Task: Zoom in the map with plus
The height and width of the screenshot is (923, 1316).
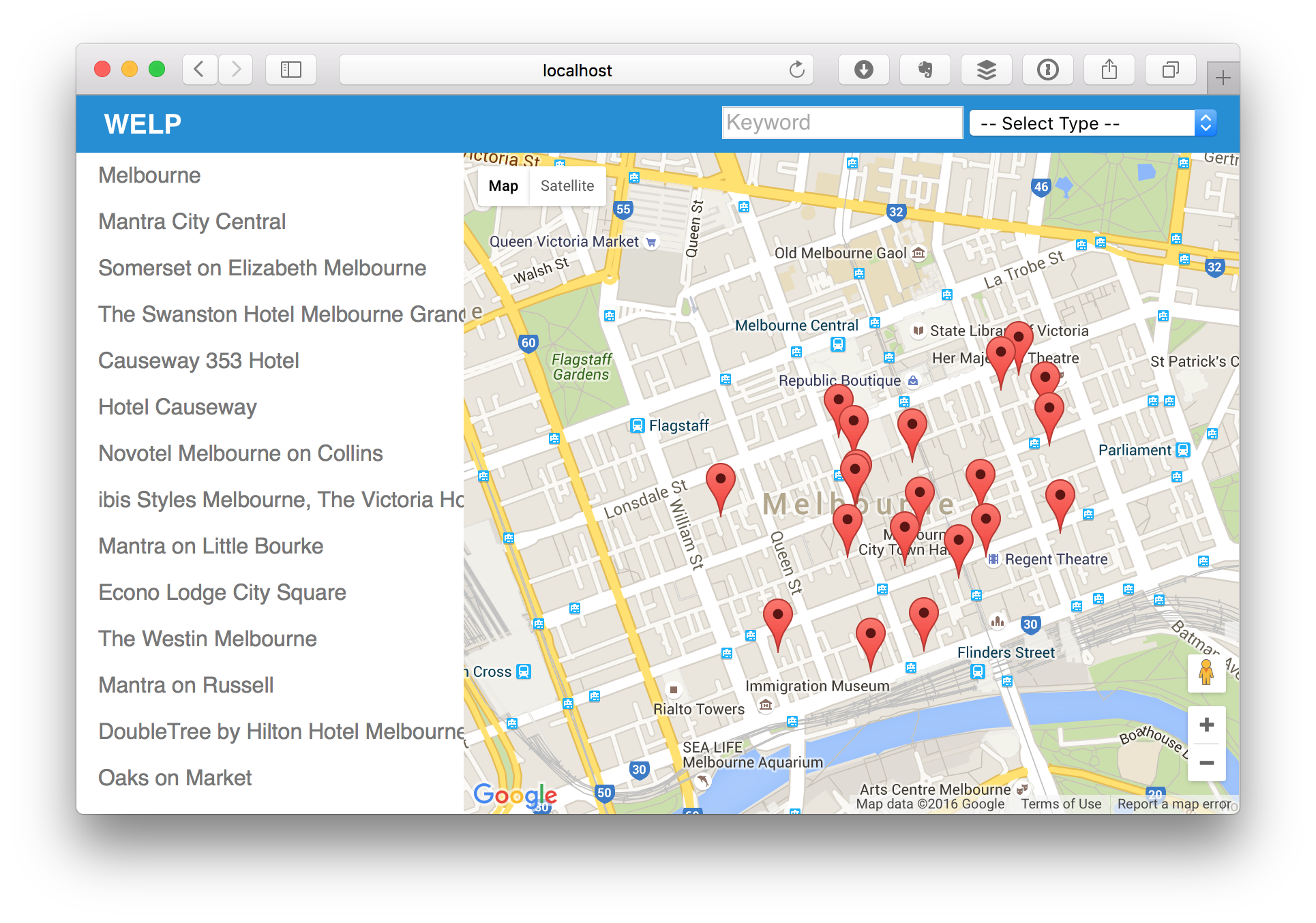Action: (x=1206, y=725)
